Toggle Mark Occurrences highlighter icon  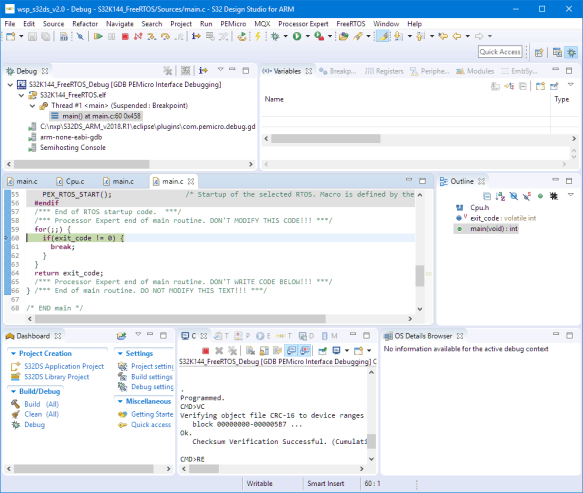point(383,36)
